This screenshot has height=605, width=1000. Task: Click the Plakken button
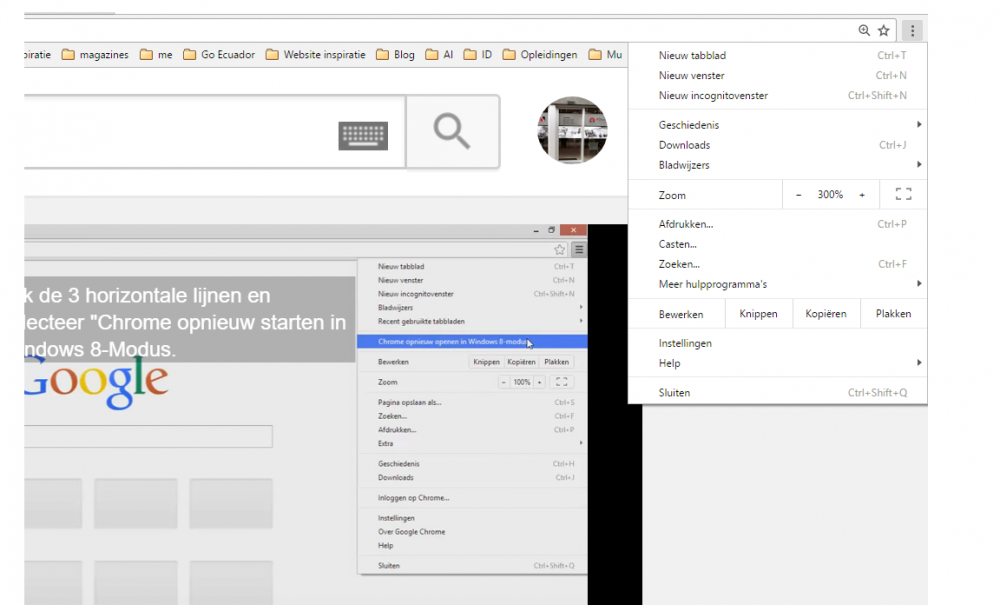coord(893,314)
